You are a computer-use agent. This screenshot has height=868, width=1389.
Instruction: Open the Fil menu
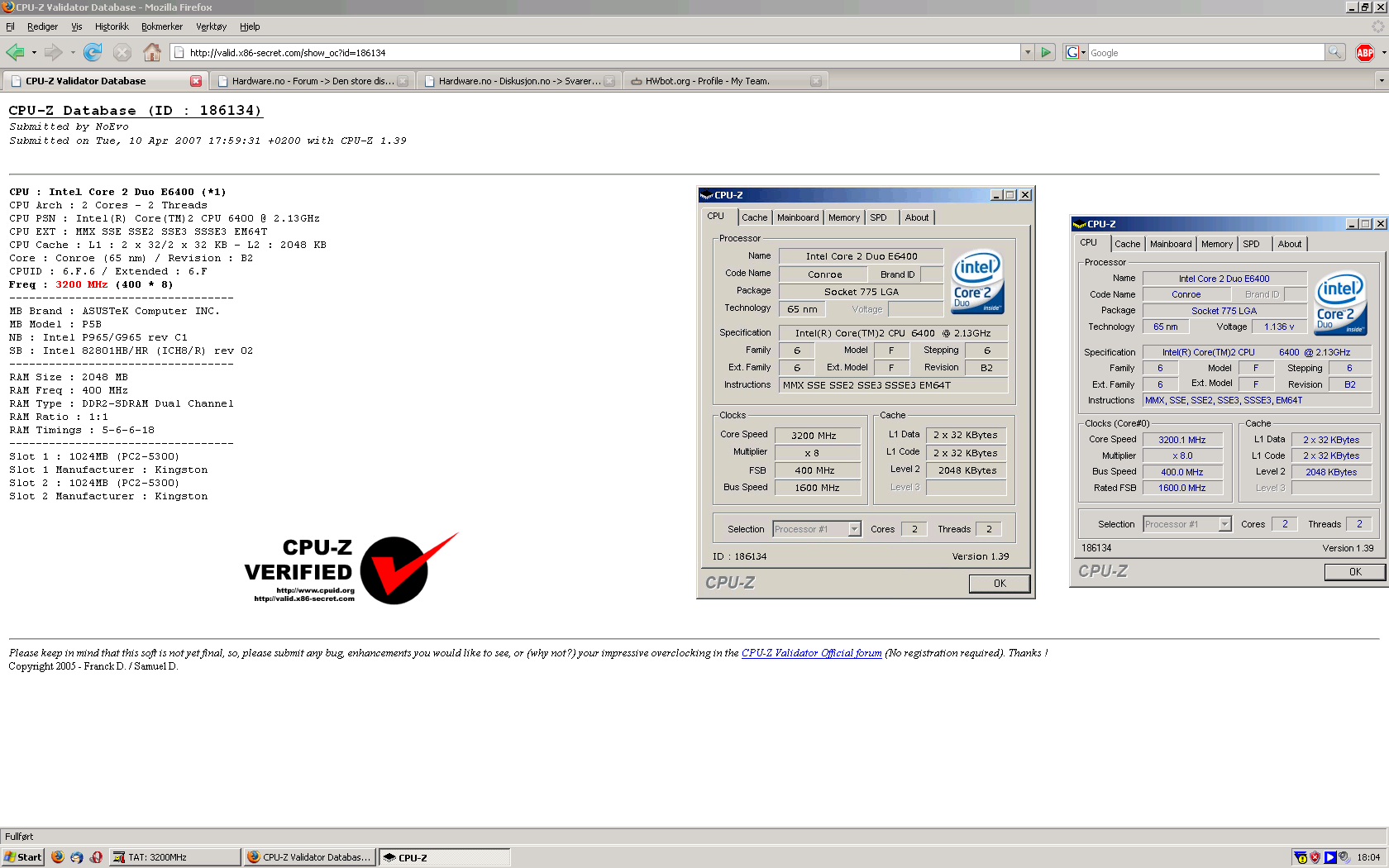[10, 26]
